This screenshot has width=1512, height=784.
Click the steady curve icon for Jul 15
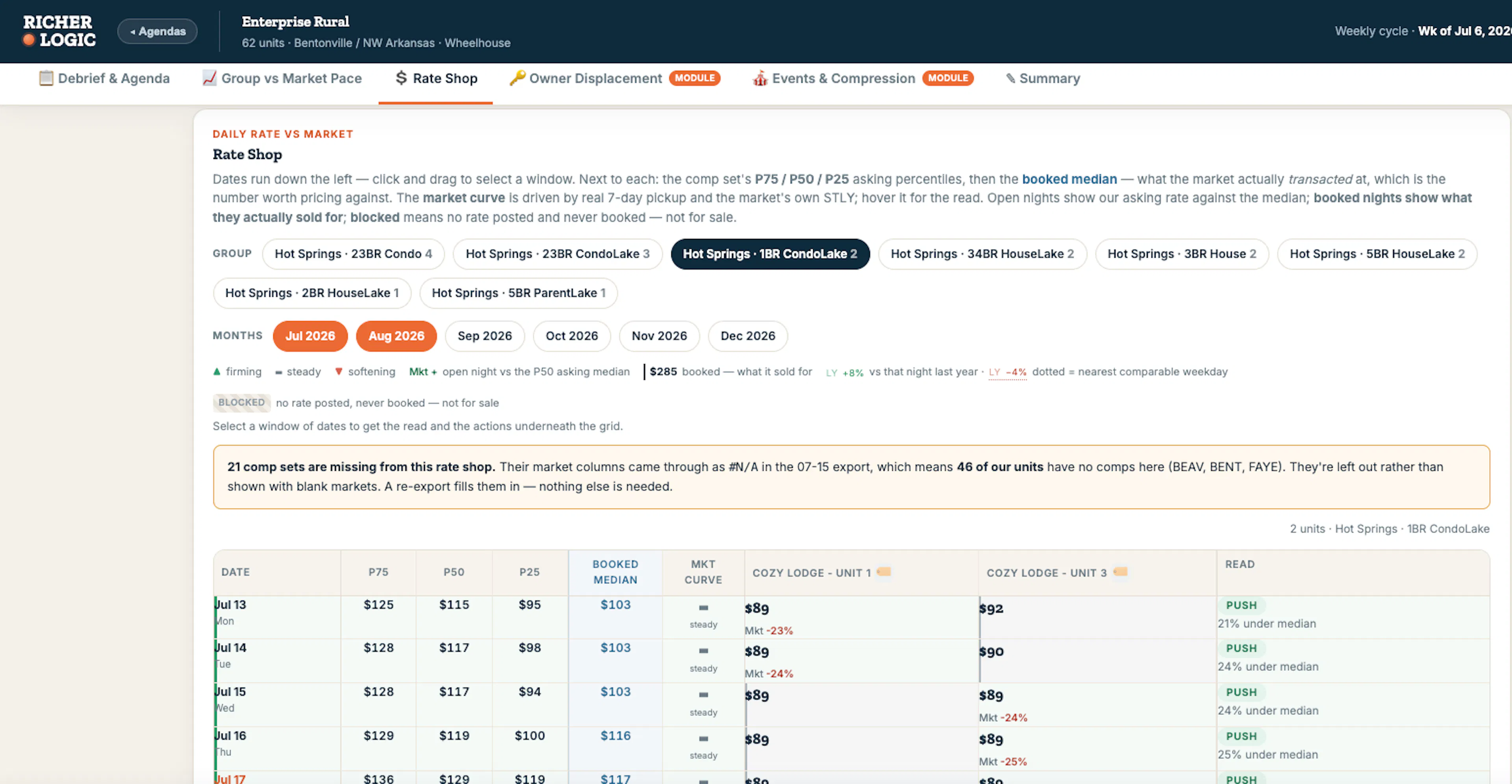(703, 695)
